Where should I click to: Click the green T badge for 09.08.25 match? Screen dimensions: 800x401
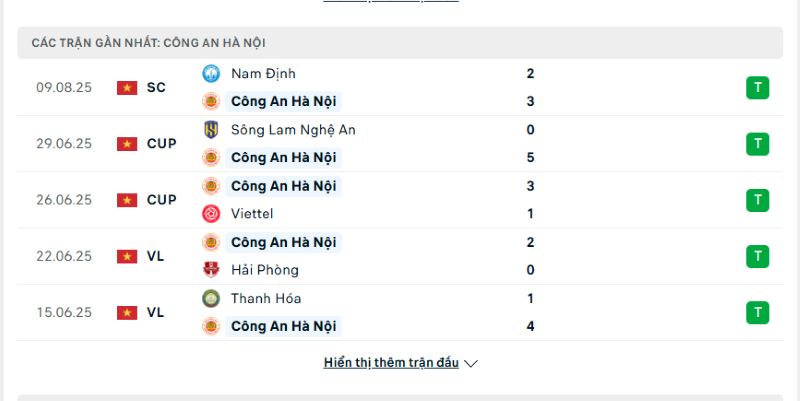click(757, 87)
